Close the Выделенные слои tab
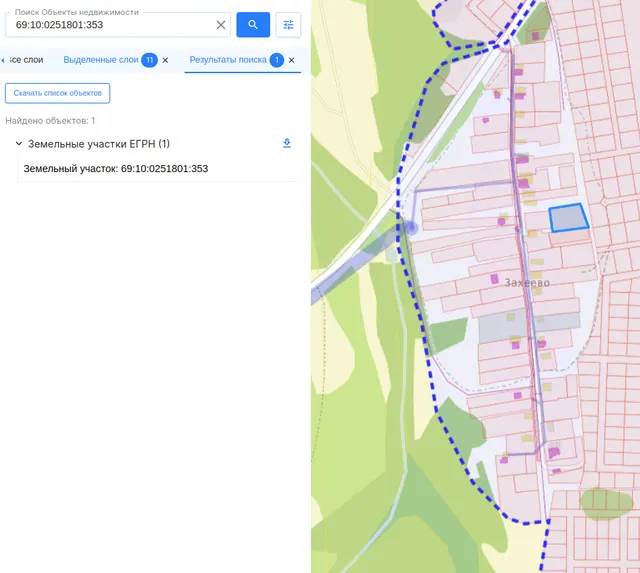Viewport: 640px width, 573px height. click(x=165, y=60)
